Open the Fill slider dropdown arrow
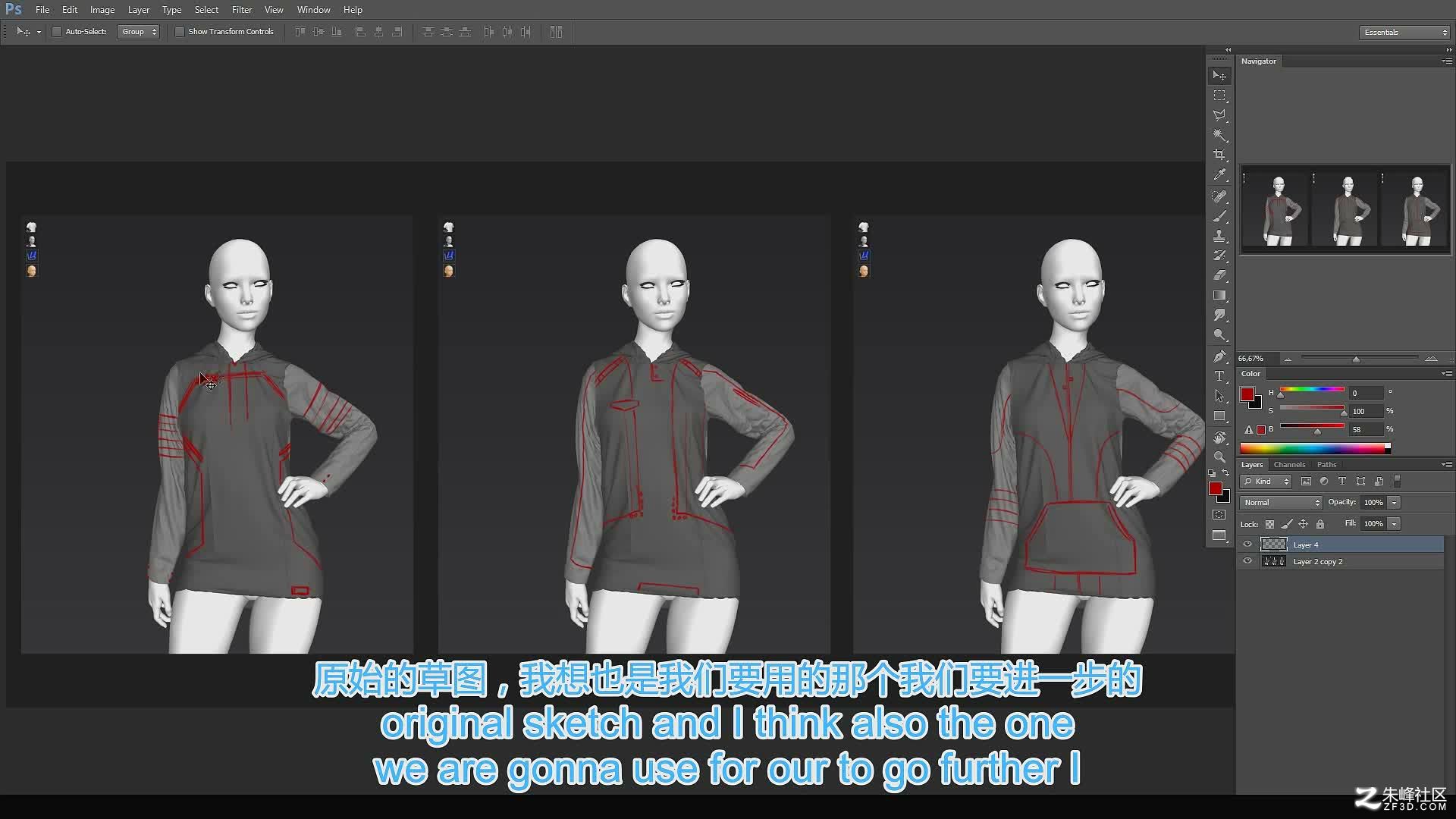 point(1394,524)
